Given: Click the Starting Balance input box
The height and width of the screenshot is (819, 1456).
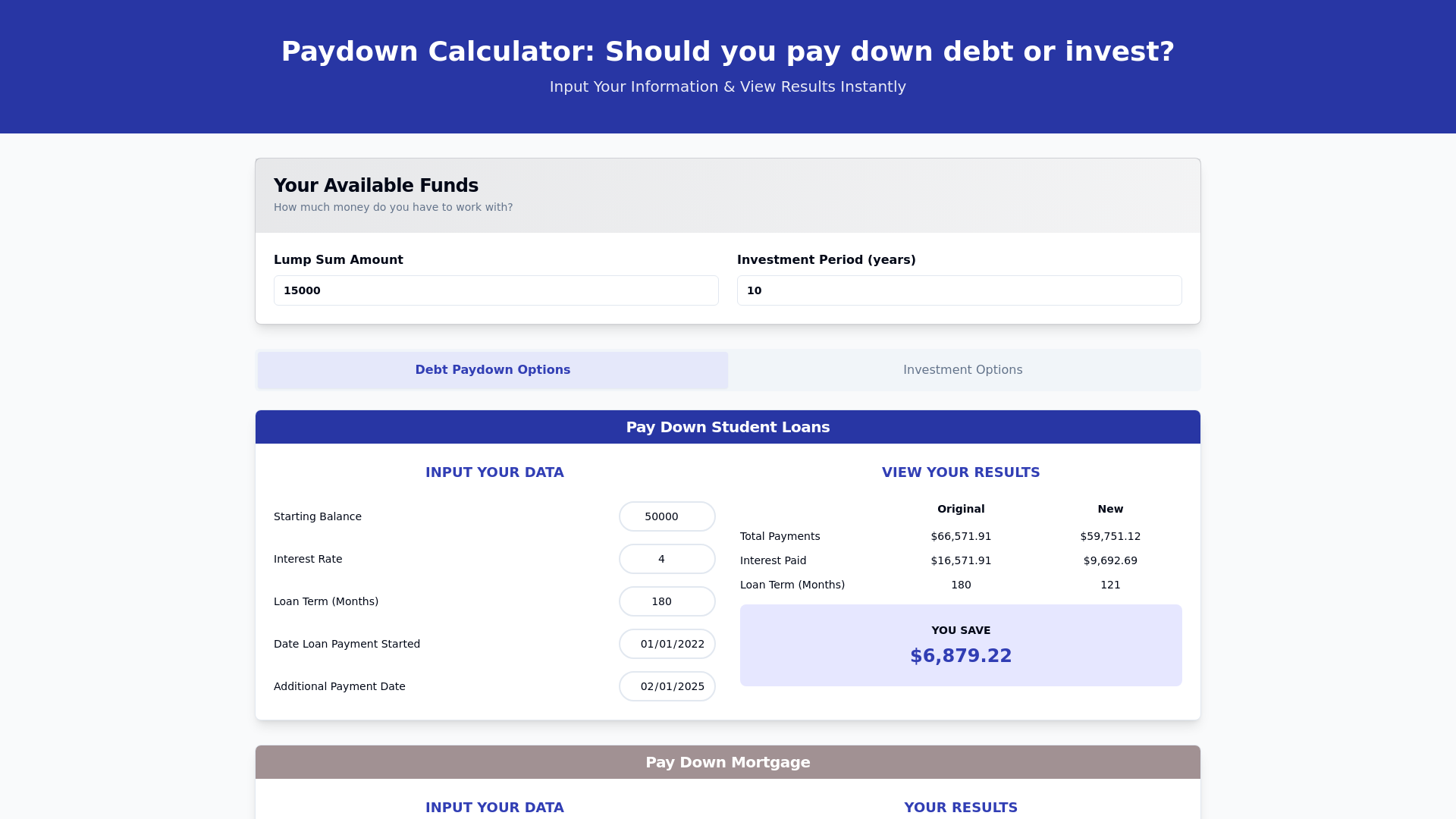Looking at the screenshot, I should (x=667, y=516).
